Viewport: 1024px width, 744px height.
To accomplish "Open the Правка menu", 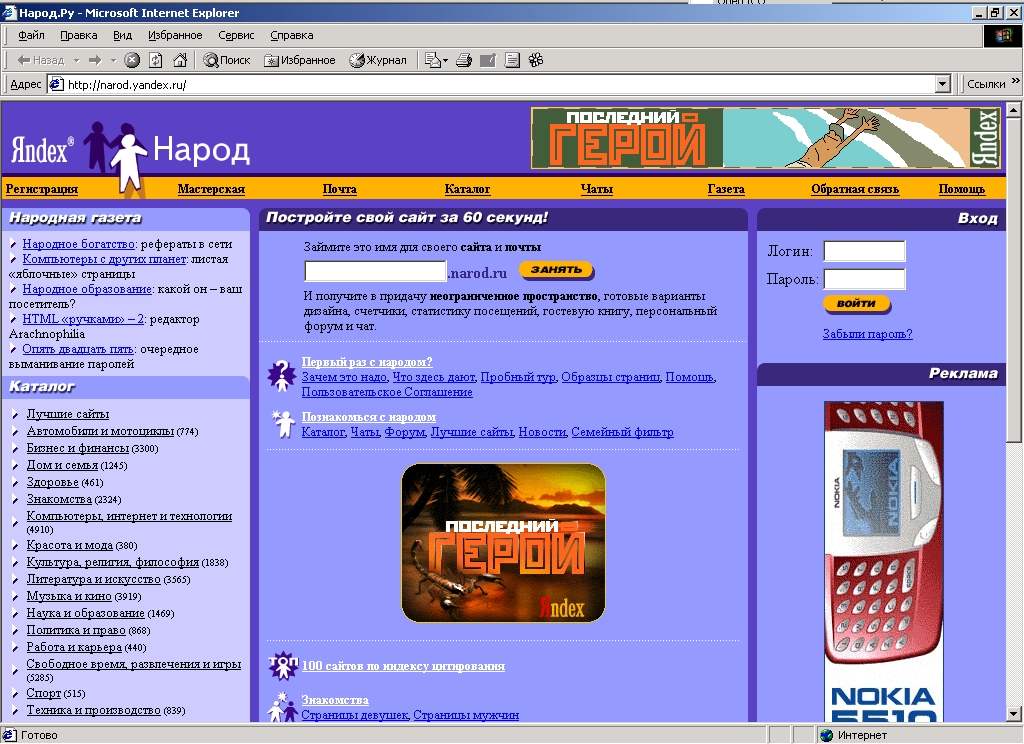I will 78,35.
